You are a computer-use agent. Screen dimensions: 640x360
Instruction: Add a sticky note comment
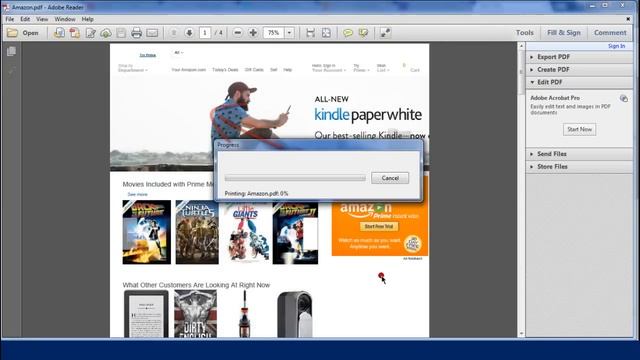pyautogui.click(x=348, y=33)
